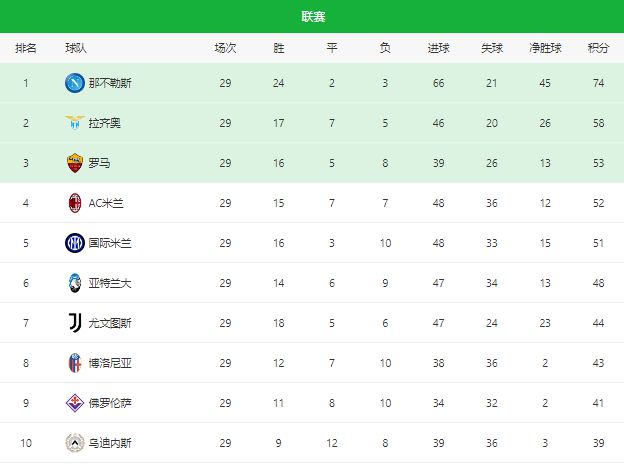Open the 乌迪内斯 team link

pyautogui.click(x=109, y=443)
